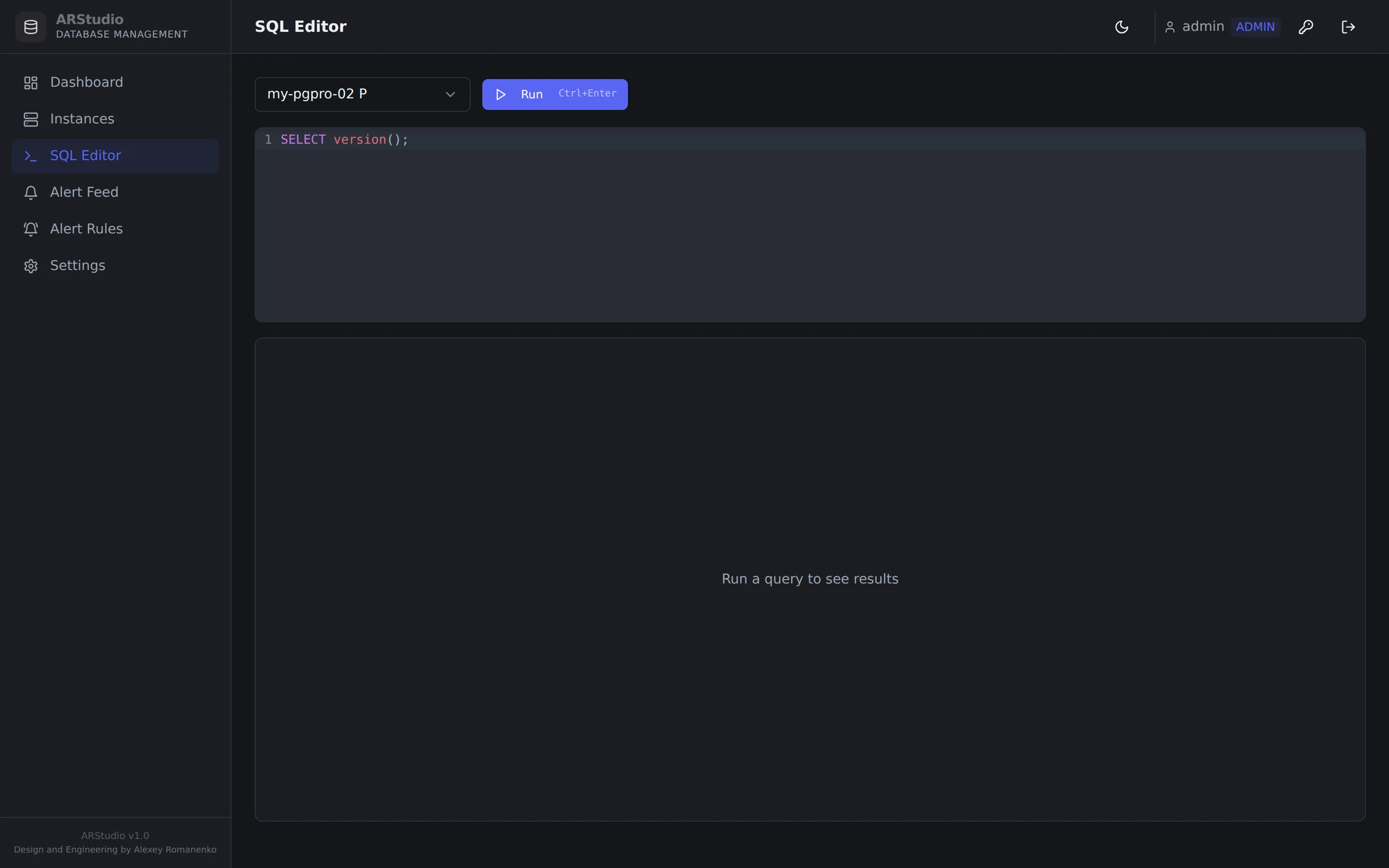Viewport: 1389px width, 868px height.
Task: Run the query with the Run button
Action: [554, 94]
